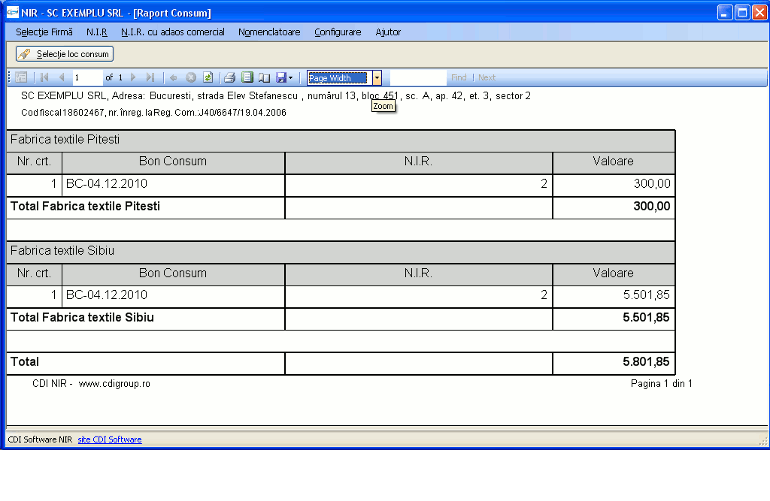The image size is (770, 501).
Task: Click Fabrica textile Sibiu group header
Action: (x=341, y=251)
